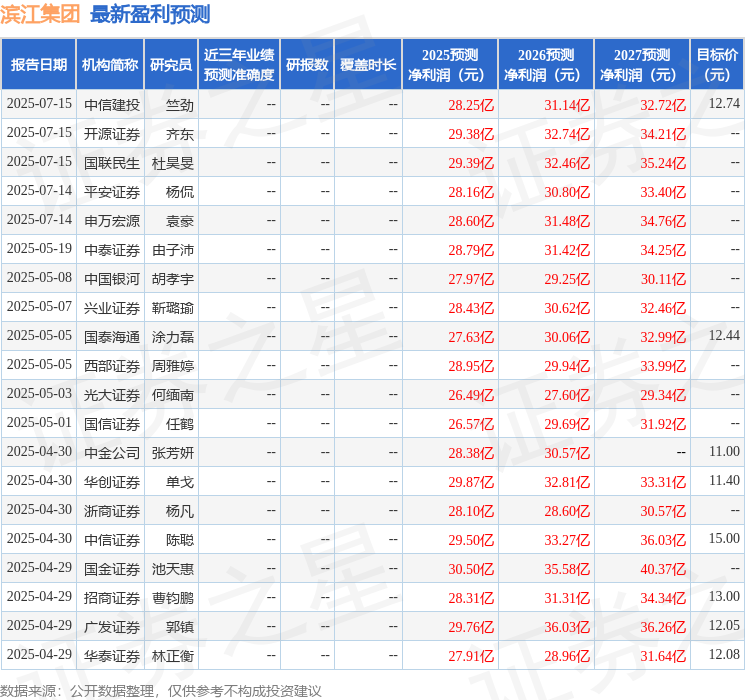The width and height of the screenshot is (745, 700).
Task: Click researcher name 杜昊旻
Action: tap(173, 163)
